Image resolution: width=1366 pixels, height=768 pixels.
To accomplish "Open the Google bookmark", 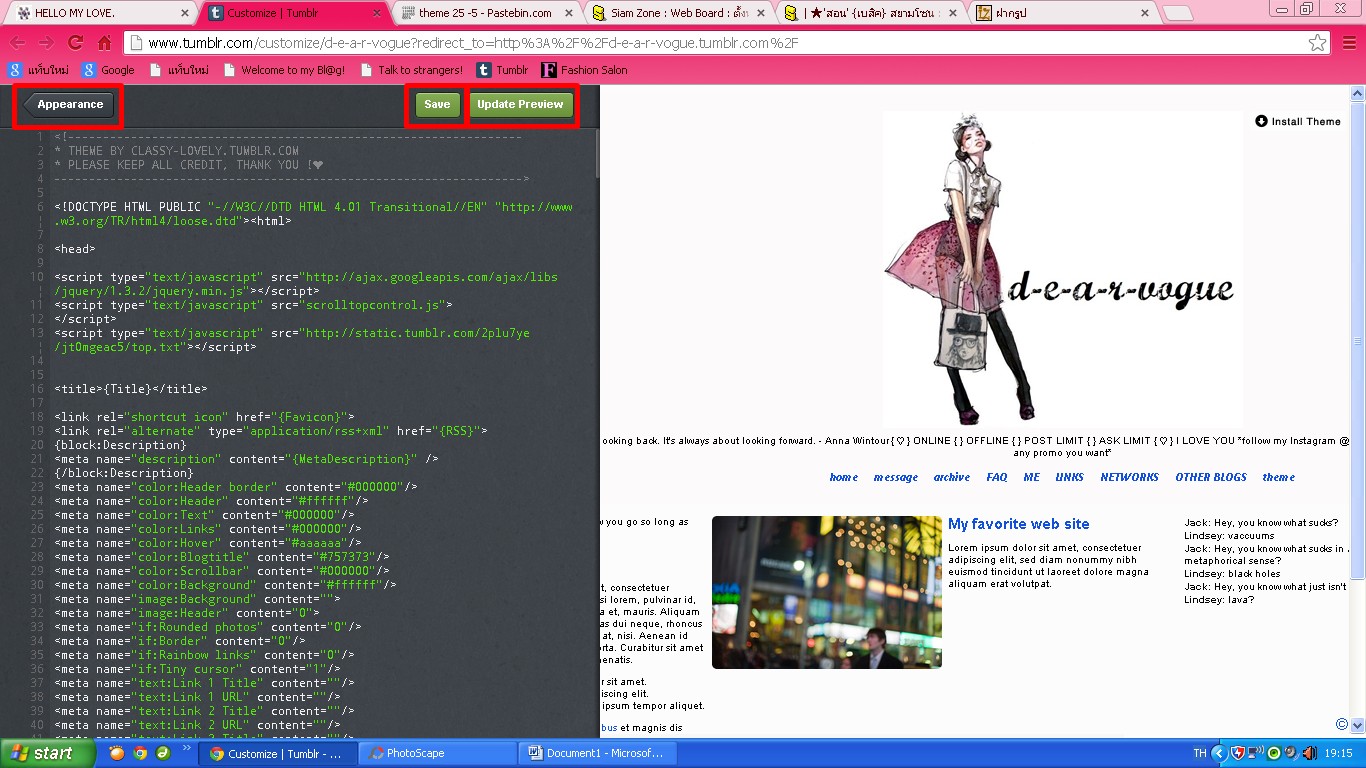I will tap(108, 70).
